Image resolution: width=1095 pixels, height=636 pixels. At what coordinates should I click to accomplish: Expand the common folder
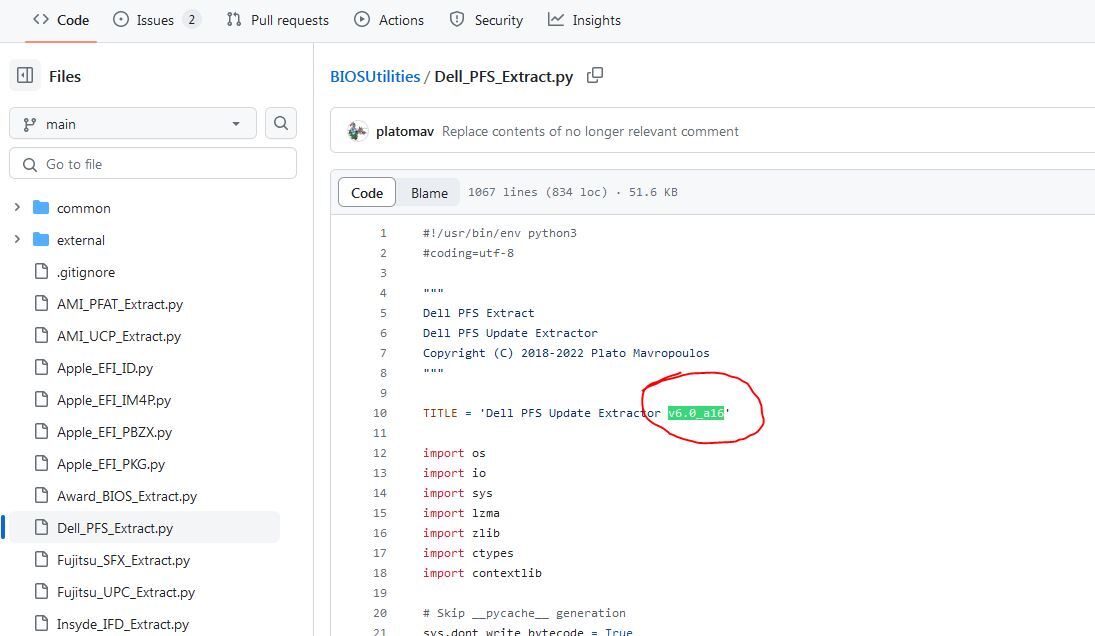[x=17, y=207]
